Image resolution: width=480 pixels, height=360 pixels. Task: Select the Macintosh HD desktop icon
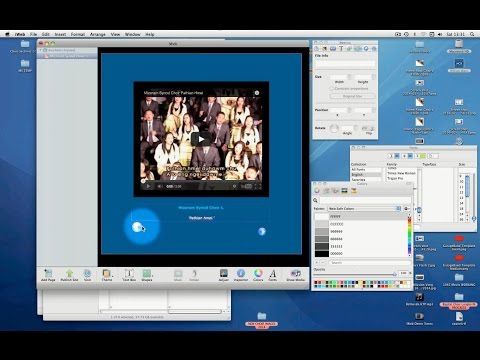pos(459,46)
